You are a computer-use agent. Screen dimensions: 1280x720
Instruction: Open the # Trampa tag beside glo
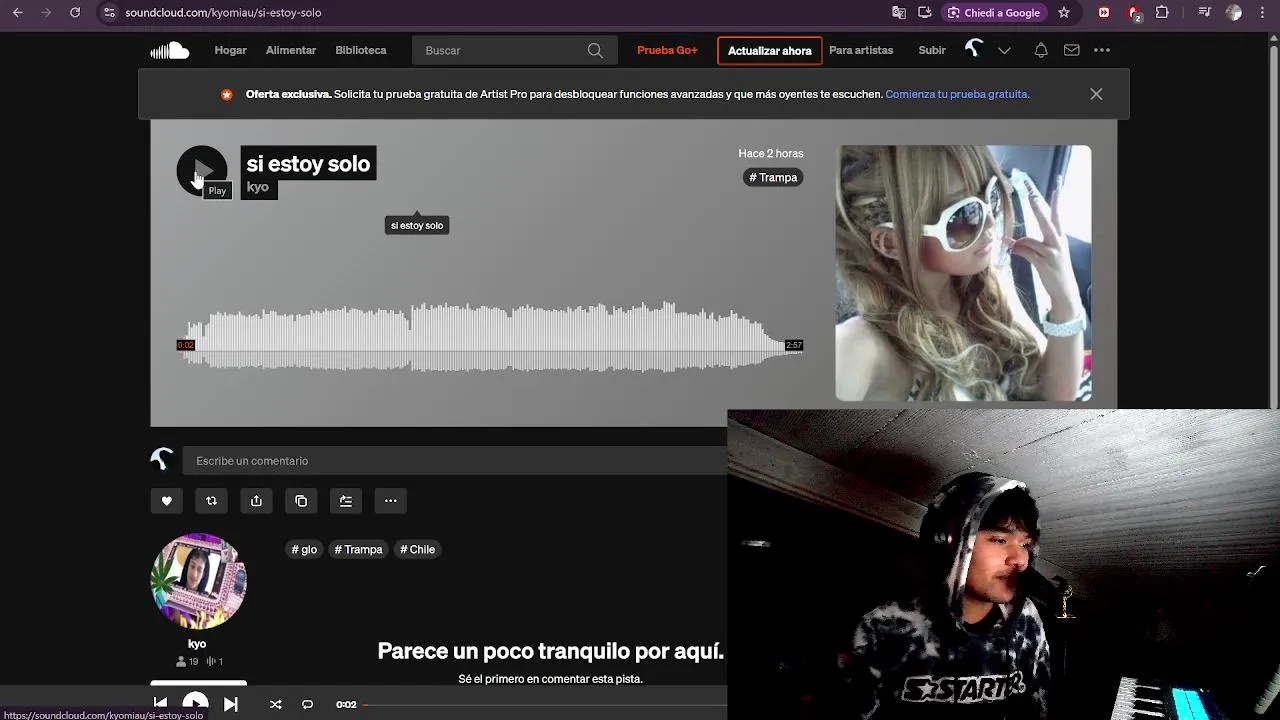(358, 549)
